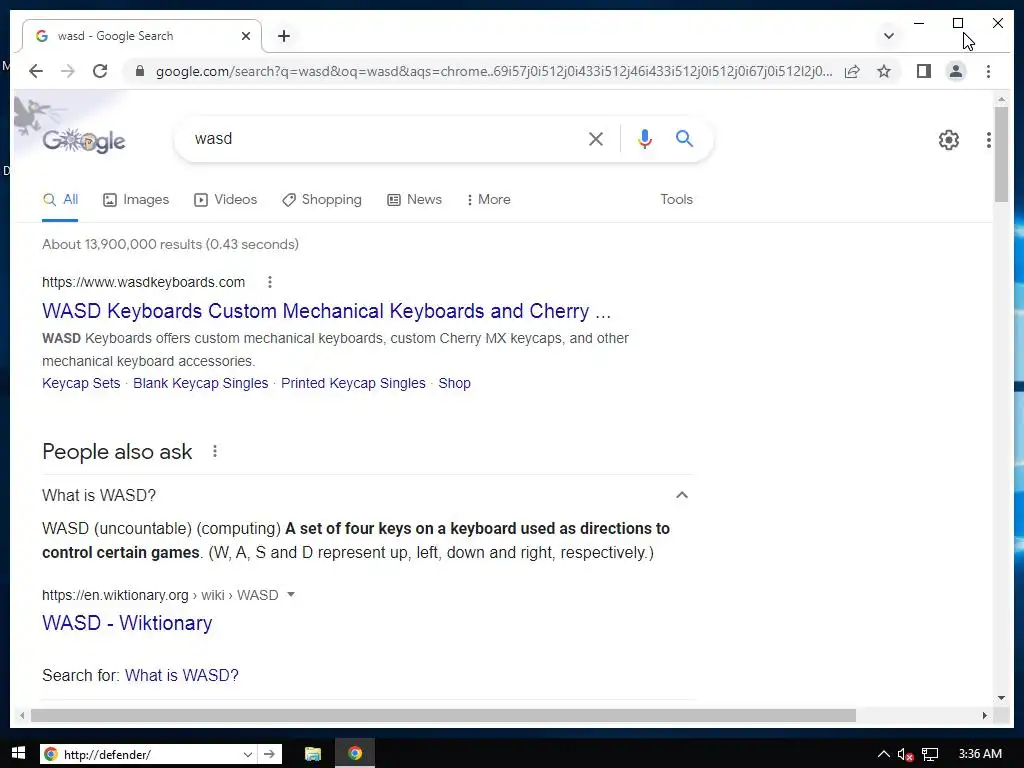The width and height of the screenshot is (1024, 768).
Task: Open a new tab
Action: coord(283,36)
